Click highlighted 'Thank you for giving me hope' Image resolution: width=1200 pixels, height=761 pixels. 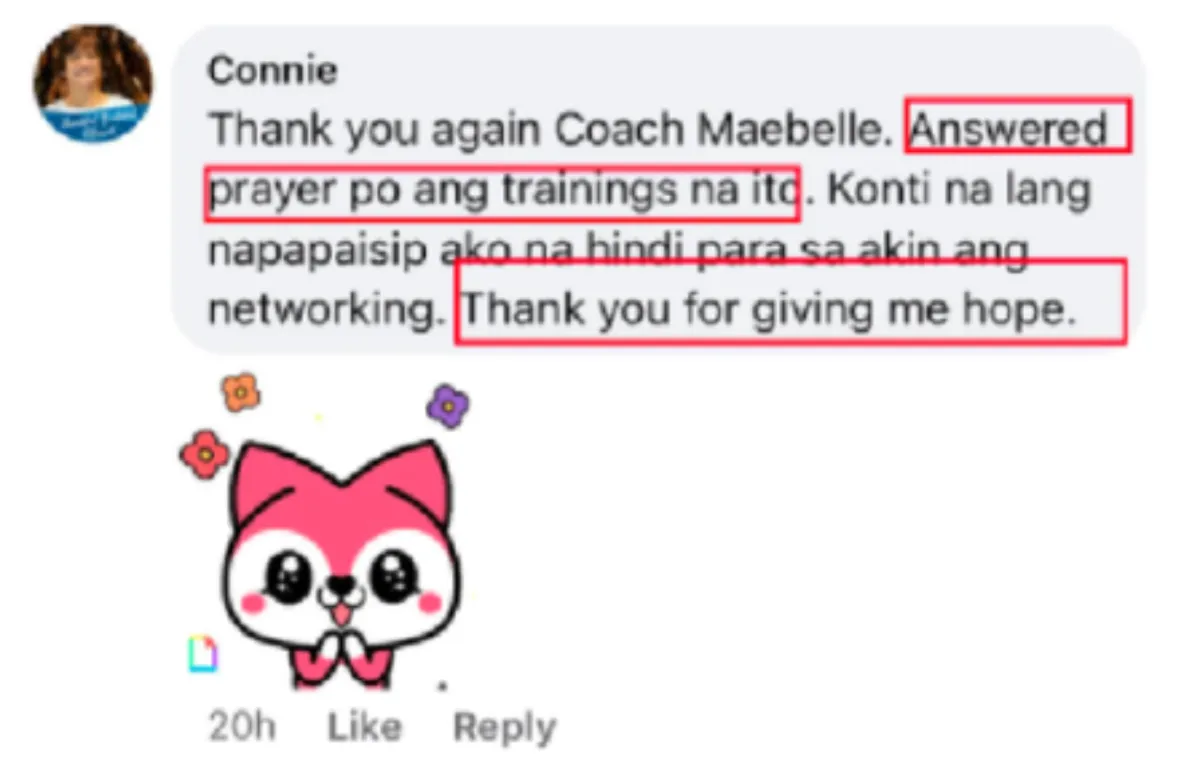click(x=768, y=310)
